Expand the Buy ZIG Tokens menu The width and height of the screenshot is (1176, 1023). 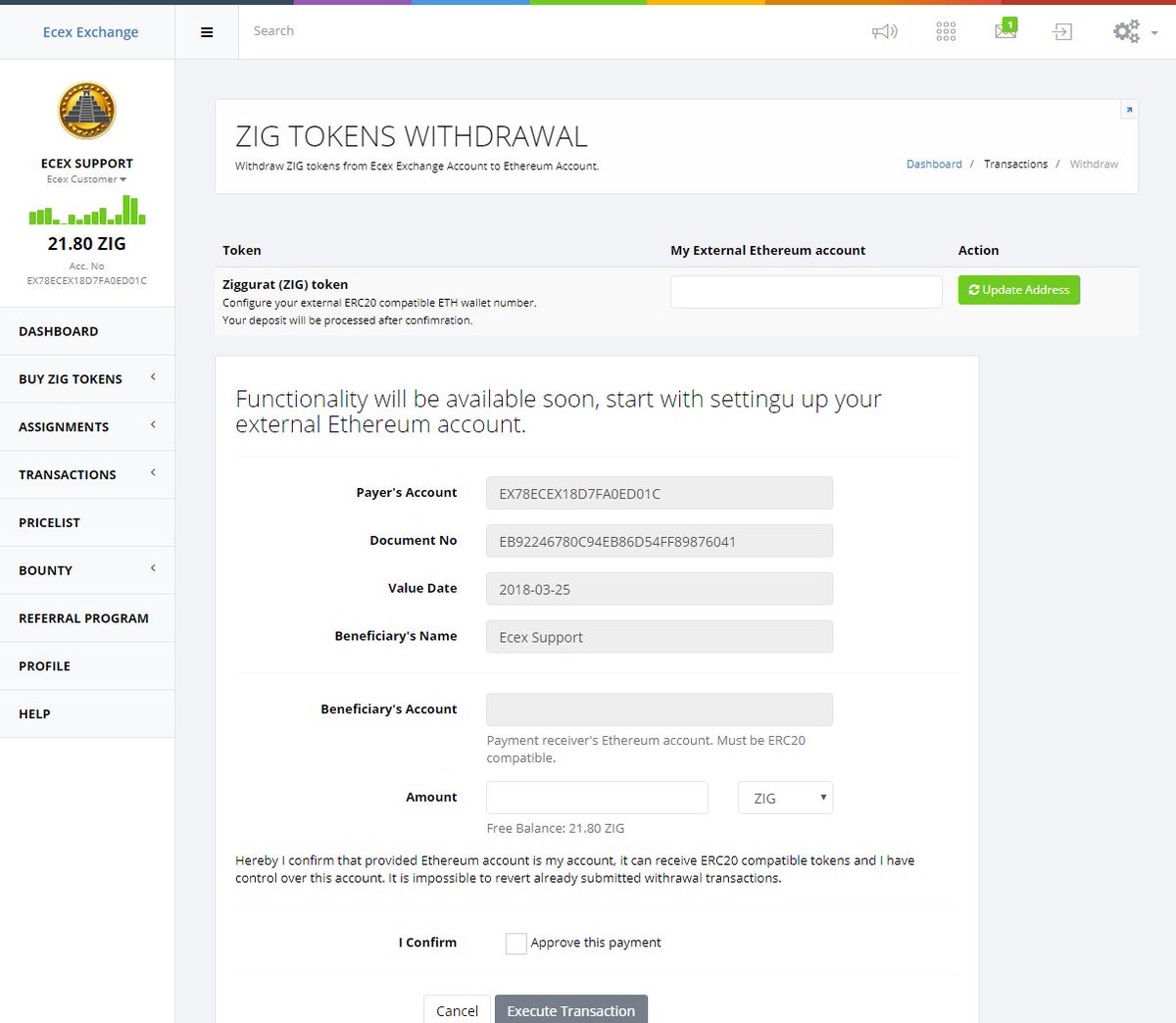[x=87, y=379]
